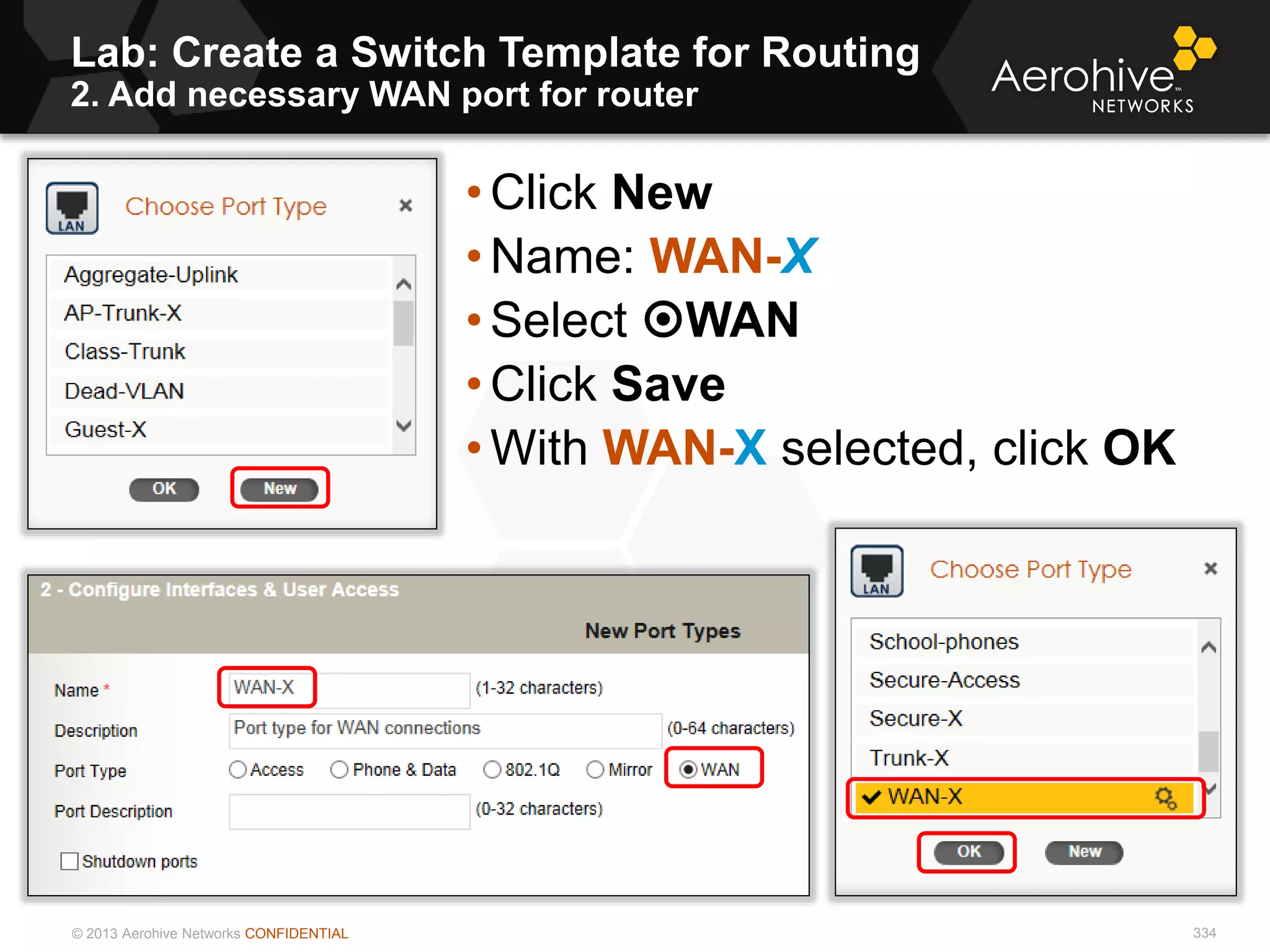1270x952 pixels.
Task: Click the scrollbar thumb in the School-phones list
Action: click(1209, 751)
